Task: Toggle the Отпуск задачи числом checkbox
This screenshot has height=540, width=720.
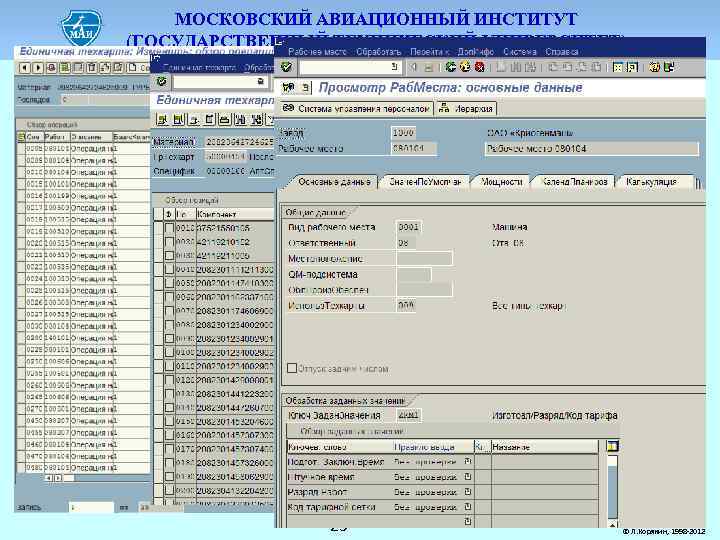Action: tap(292, 368)
